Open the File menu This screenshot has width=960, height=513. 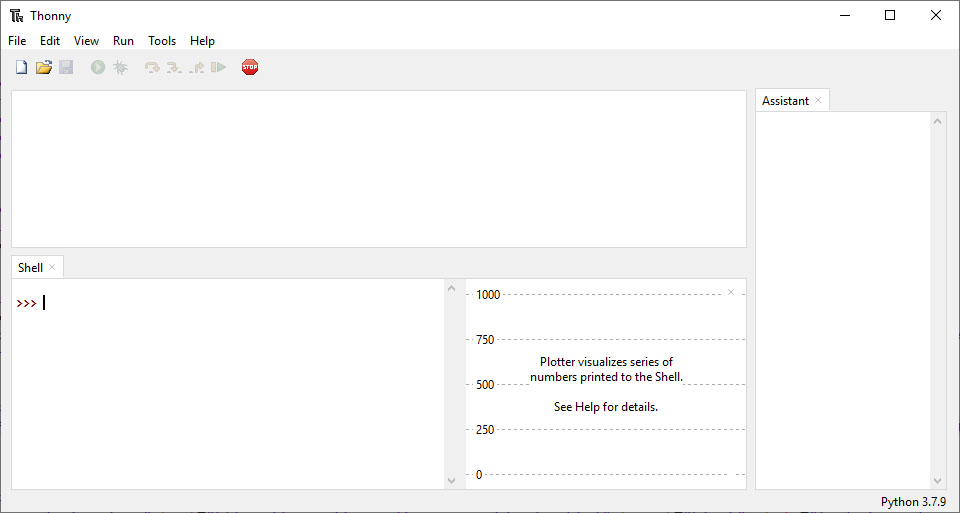point(17,41)
